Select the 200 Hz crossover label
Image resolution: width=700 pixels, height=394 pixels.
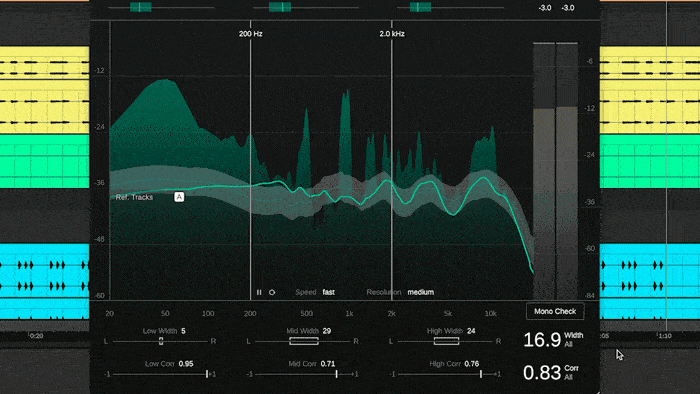pos(250,34)
